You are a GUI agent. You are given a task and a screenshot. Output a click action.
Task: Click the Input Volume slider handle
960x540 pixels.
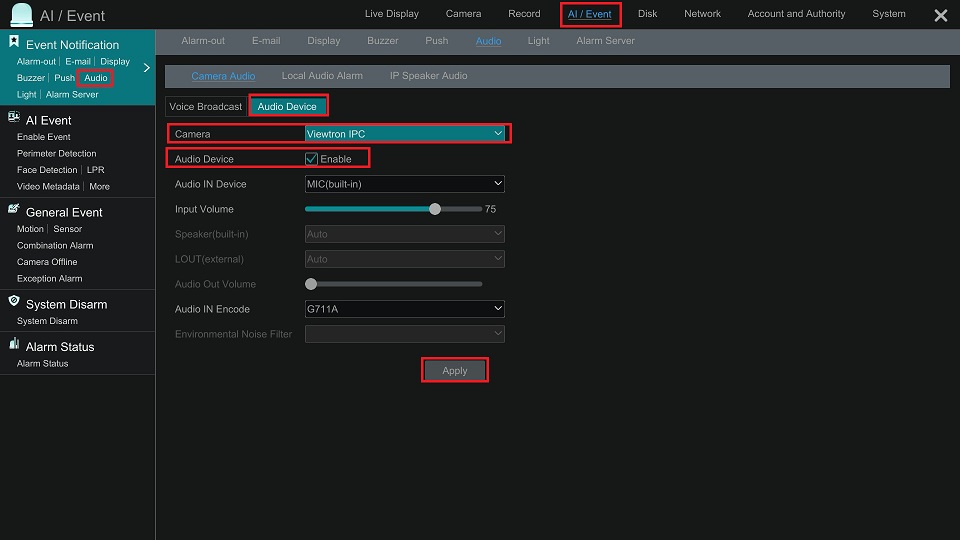435,209
